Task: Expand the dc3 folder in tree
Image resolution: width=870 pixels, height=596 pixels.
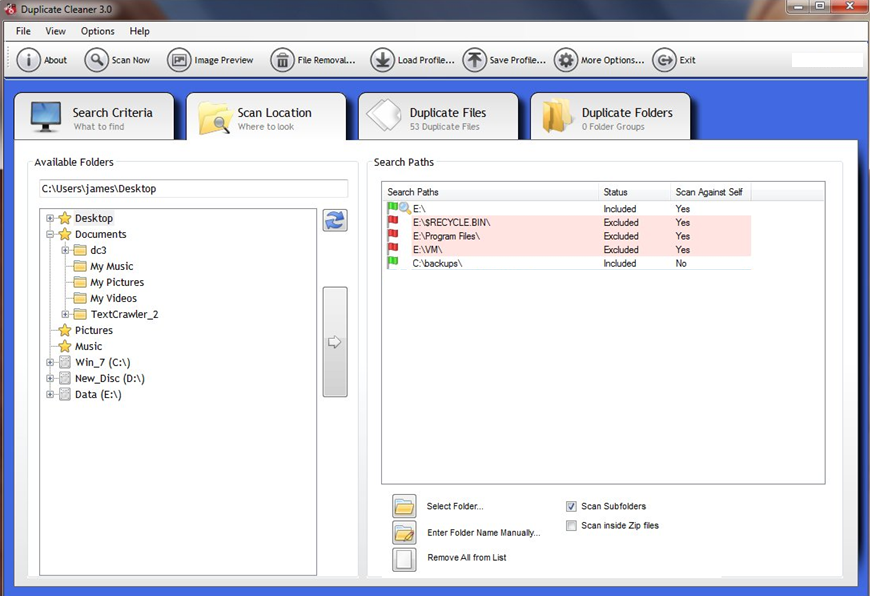Action: (x=66, y=250)
